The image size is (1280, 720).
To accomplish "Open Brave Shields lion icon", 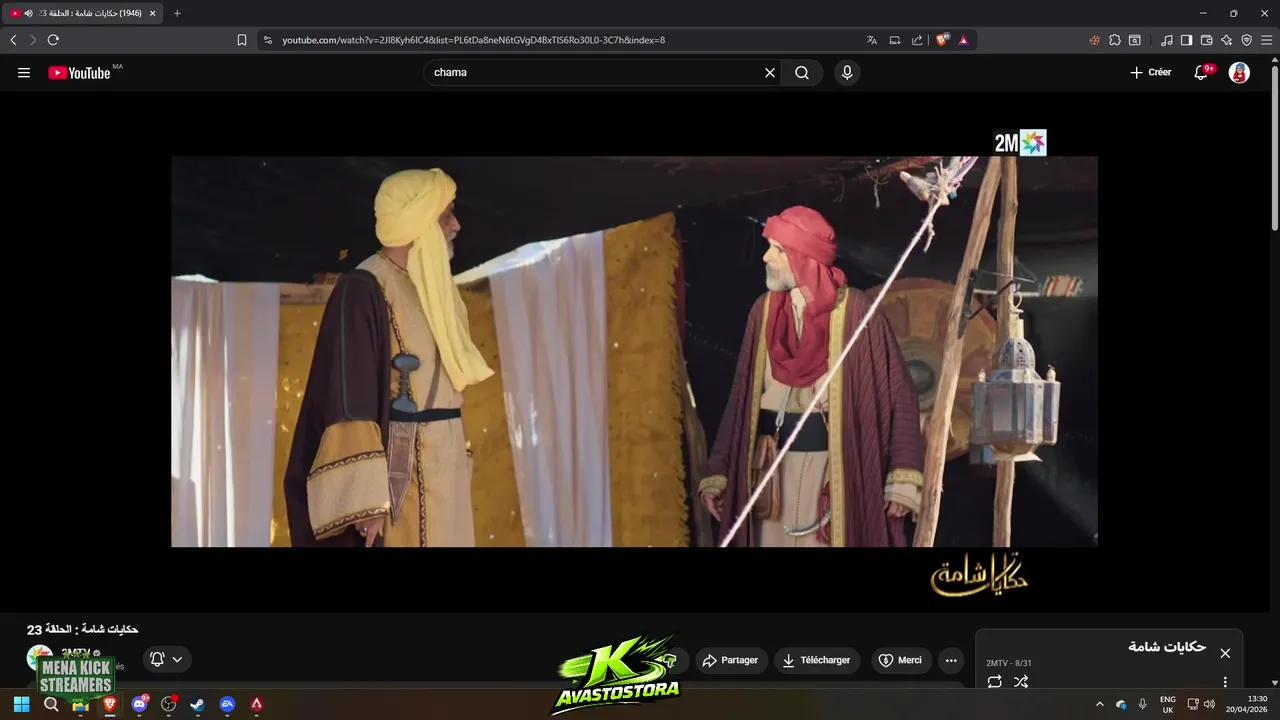I will point(942,40).
